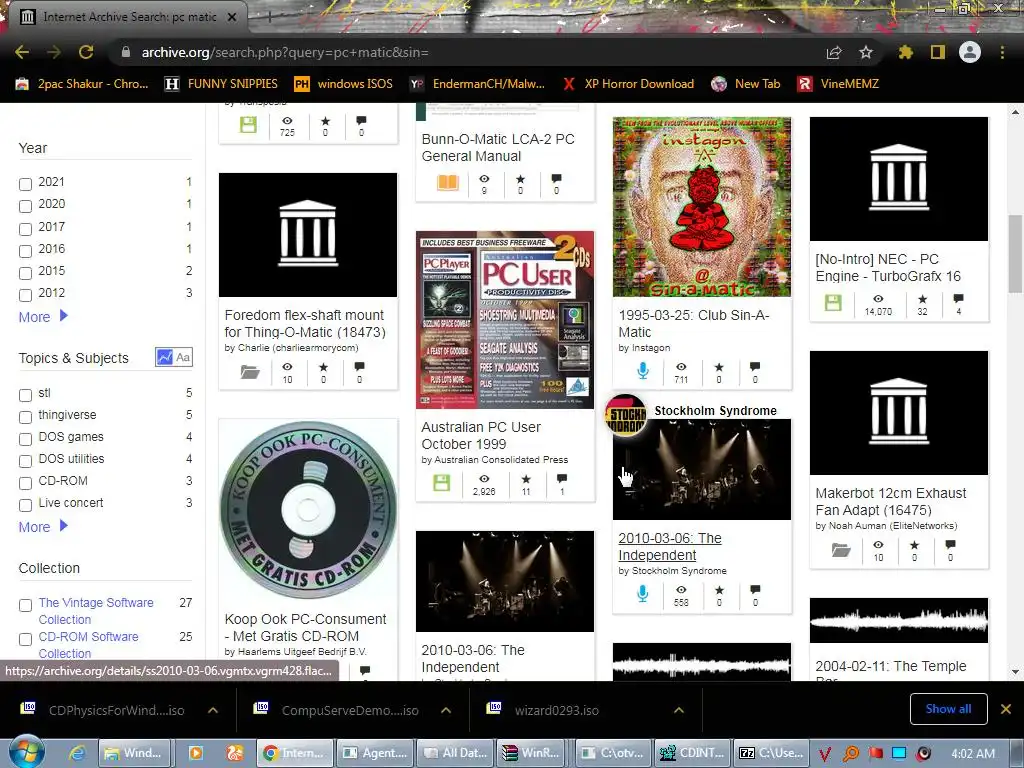
Task: Close the downloads bar with the X
Action: pos(1006,709)
